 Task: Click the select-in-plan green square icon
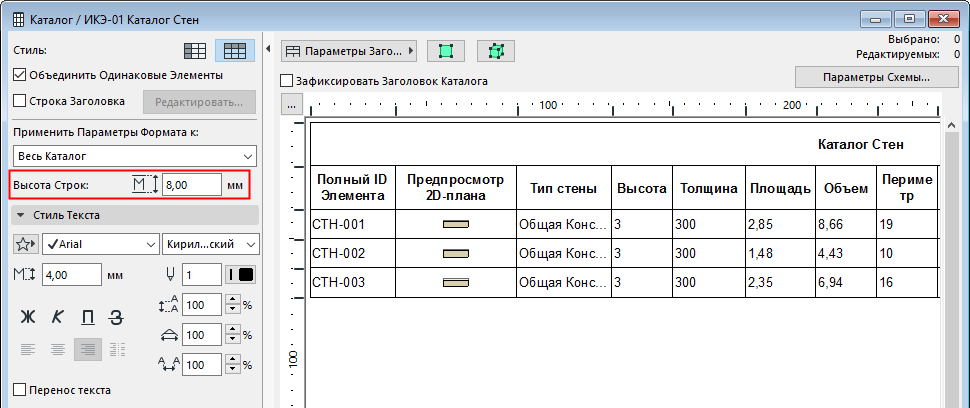point(446,51)
